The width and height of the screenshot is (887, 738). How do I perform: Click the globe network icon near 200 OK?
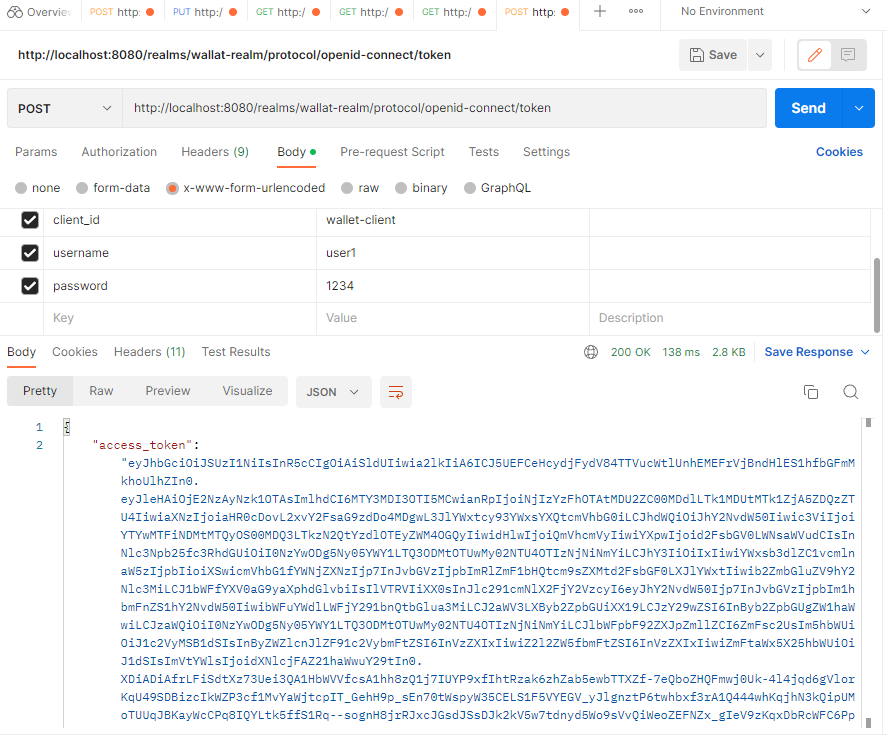click(591, 351)
